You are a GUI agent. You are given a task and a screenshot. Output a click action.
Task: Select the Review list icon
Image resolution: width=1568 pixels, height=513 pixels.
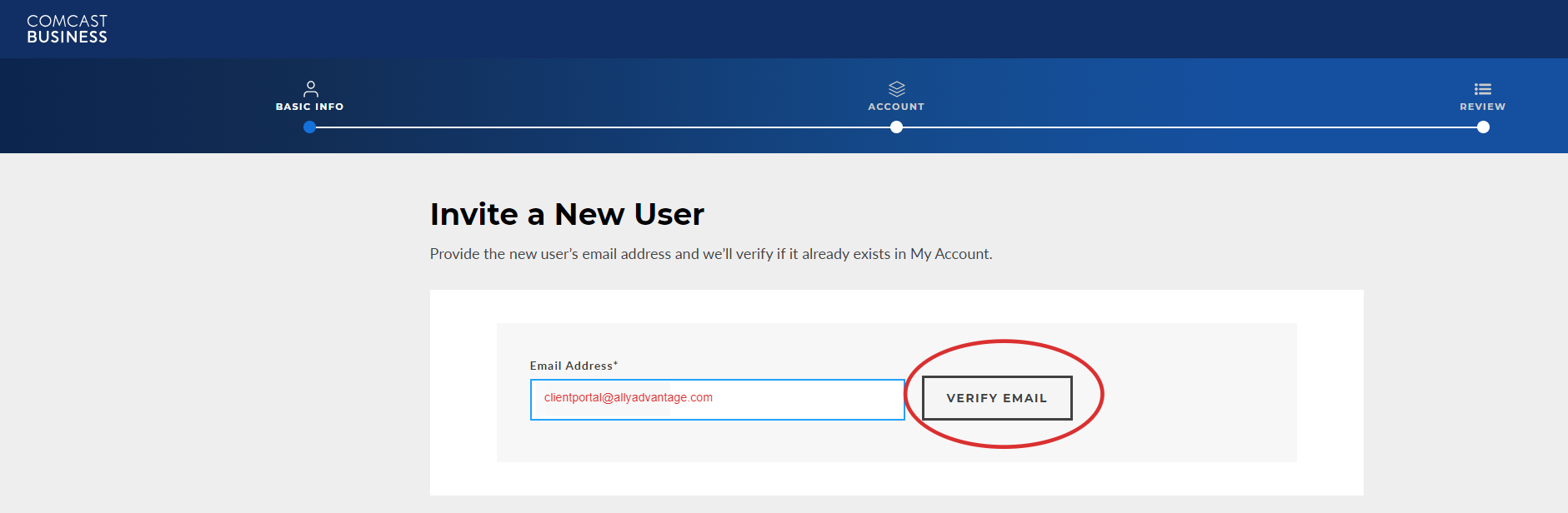pos(1482,89)
